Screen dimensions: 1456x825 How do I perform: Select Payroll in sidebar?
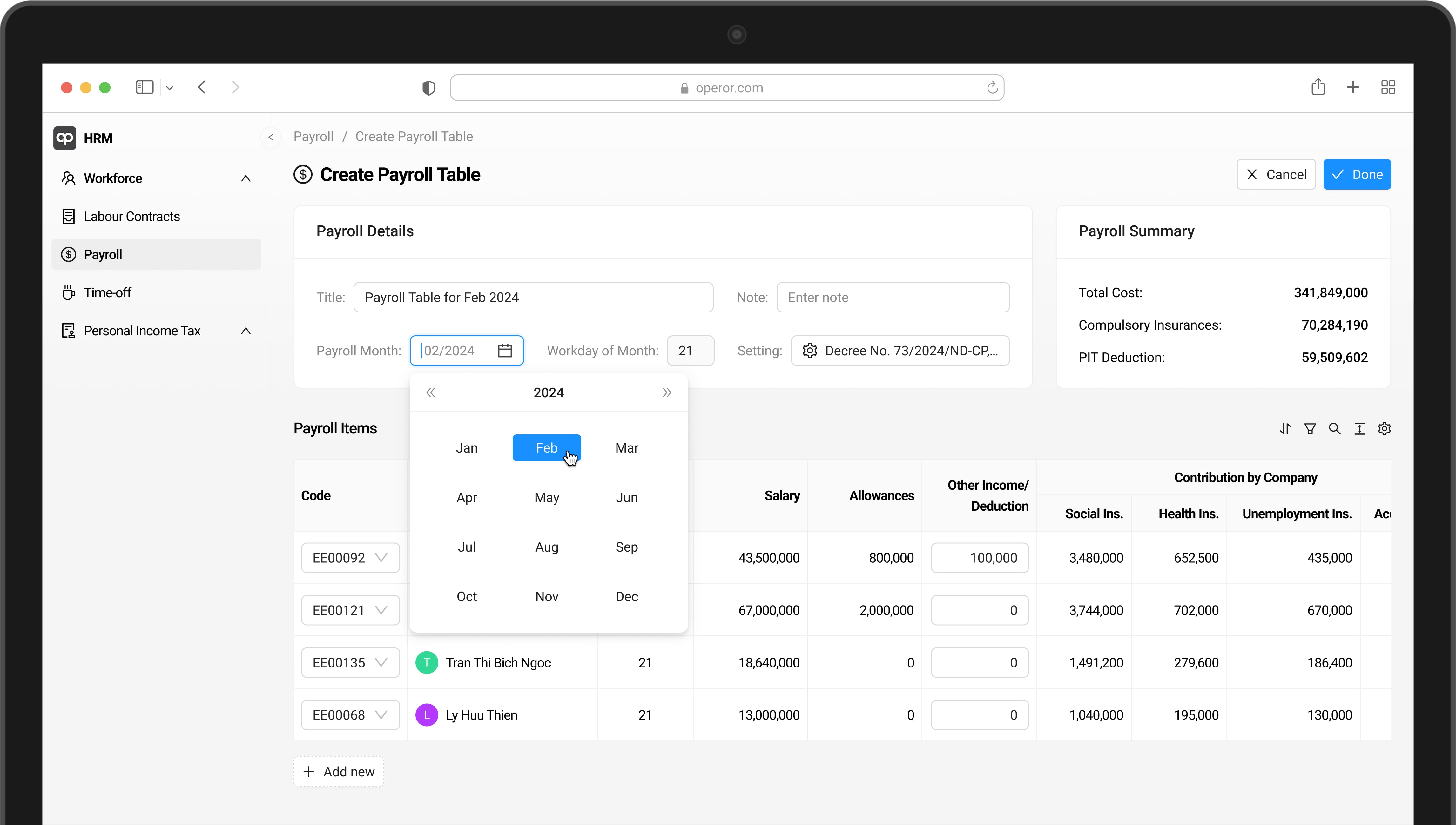point(156,254)
